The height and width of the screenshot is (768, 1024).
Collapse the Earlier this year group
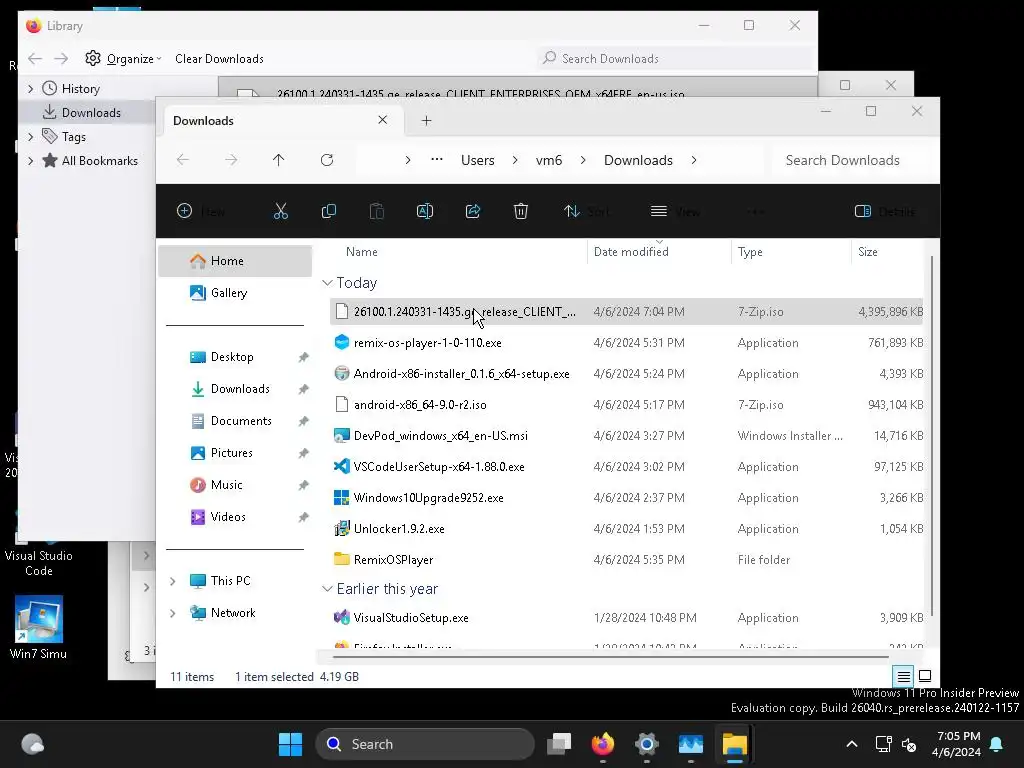click(327, 589)
